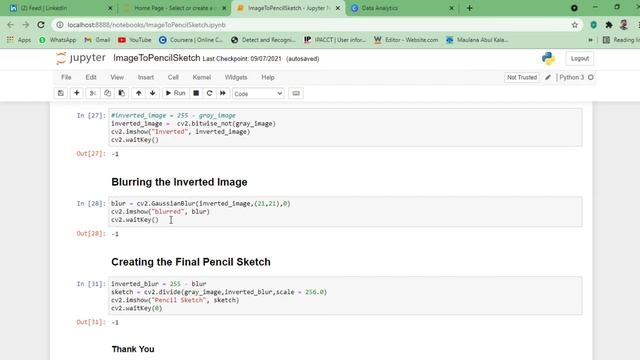Reload the page

[41, 25]
